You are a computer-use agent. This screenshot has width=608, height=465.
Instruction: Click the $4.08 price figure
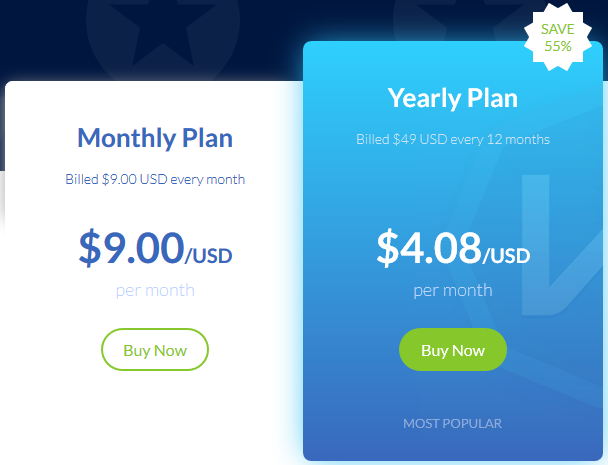point(429,248)
